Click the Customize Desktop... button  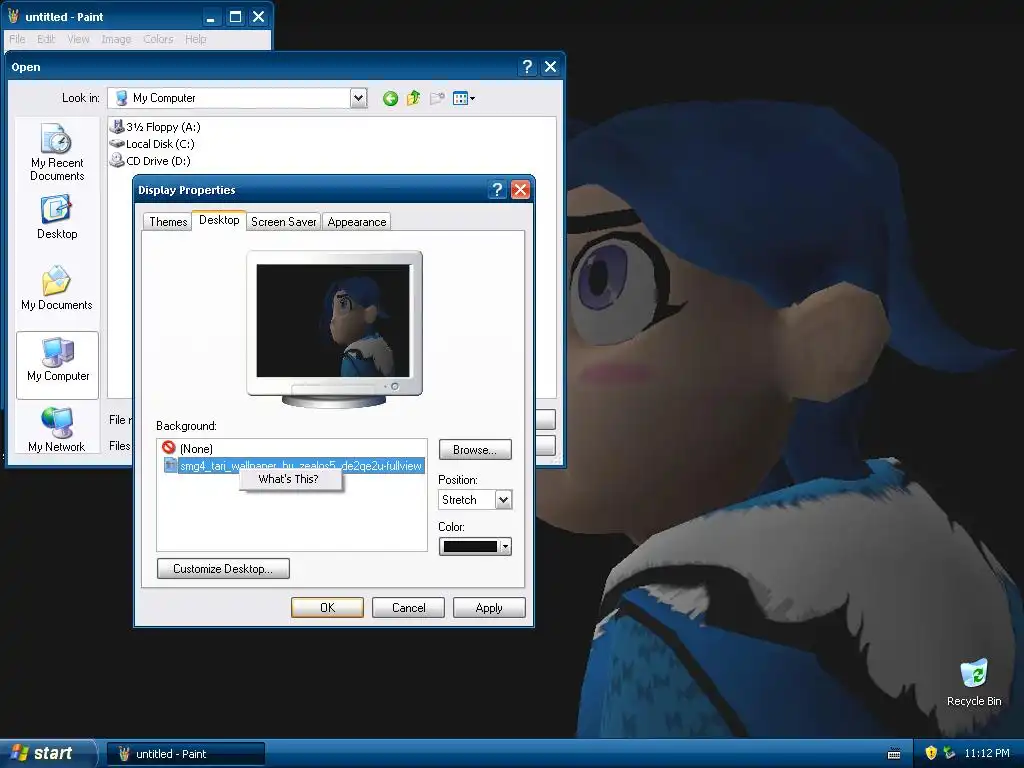tap(223, 569)
